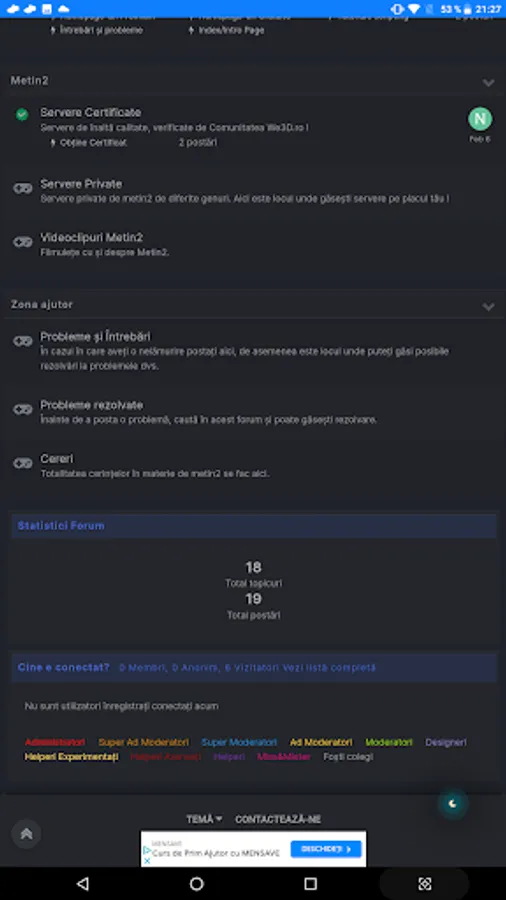This screenshot has height=900, width=506.
Task: Collapse the Metin2 category section
Action: pyautogui.click(x=488, y=83)
